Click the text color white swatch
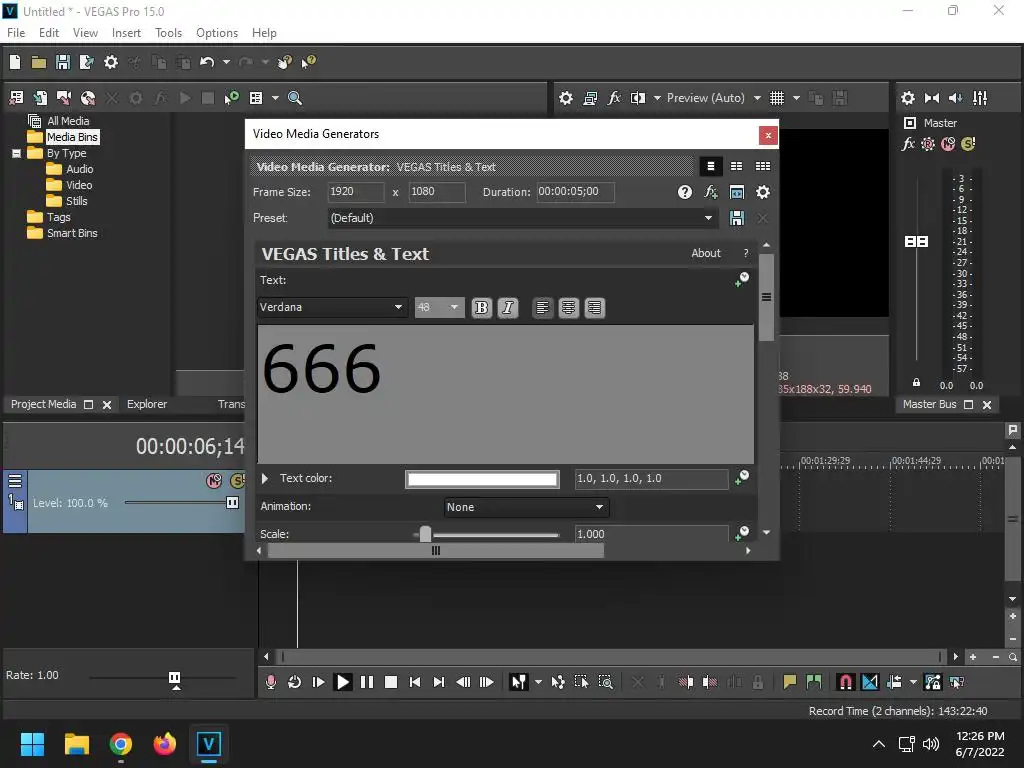This screenshot has height=768, width=1024. tap(482, 479)
